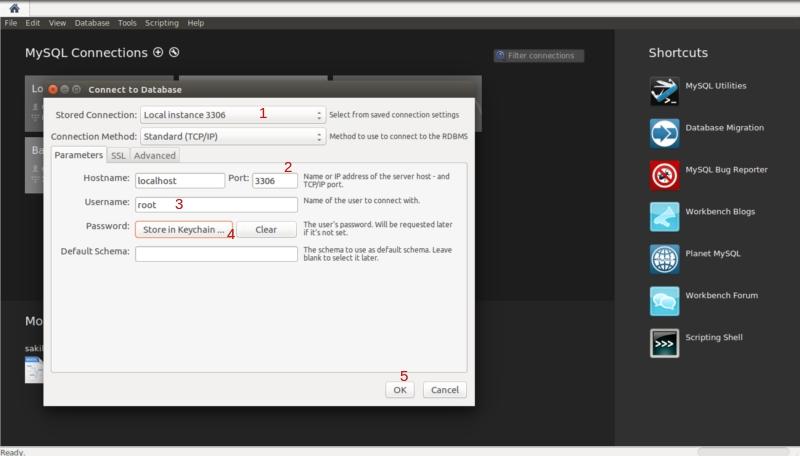The height and width of the screenshot is (456, 800).
Task: Click the home tab icon
Action: pos(14,8)
